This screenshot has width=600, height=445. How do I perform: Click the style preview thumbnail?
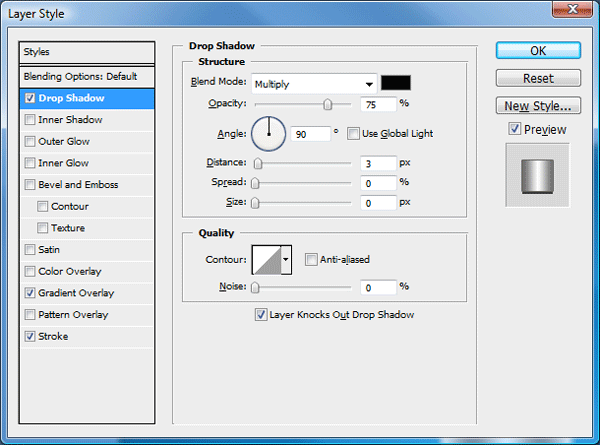pos(538,176)
